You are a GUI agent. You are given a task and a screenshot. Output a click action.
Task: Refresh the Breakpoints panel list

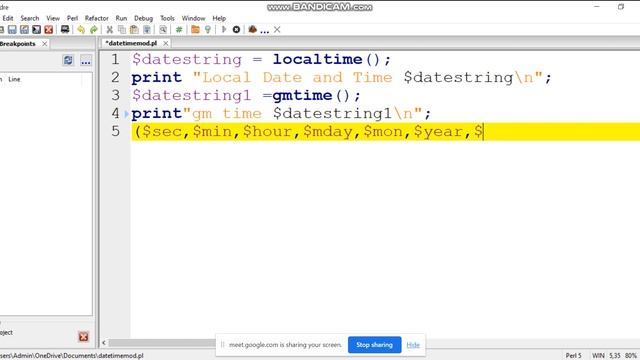[x=68, y=60]
